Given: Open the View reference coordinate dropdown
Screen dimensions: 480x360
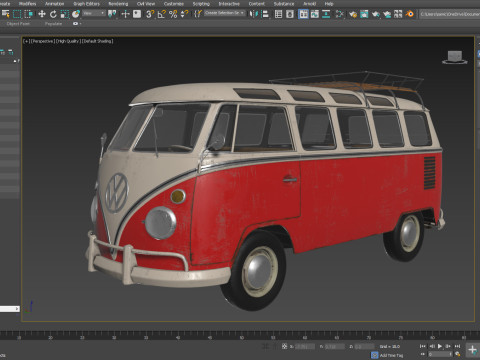Looking at the screenshot, I should pyautogui.click(x=94, y=13).
